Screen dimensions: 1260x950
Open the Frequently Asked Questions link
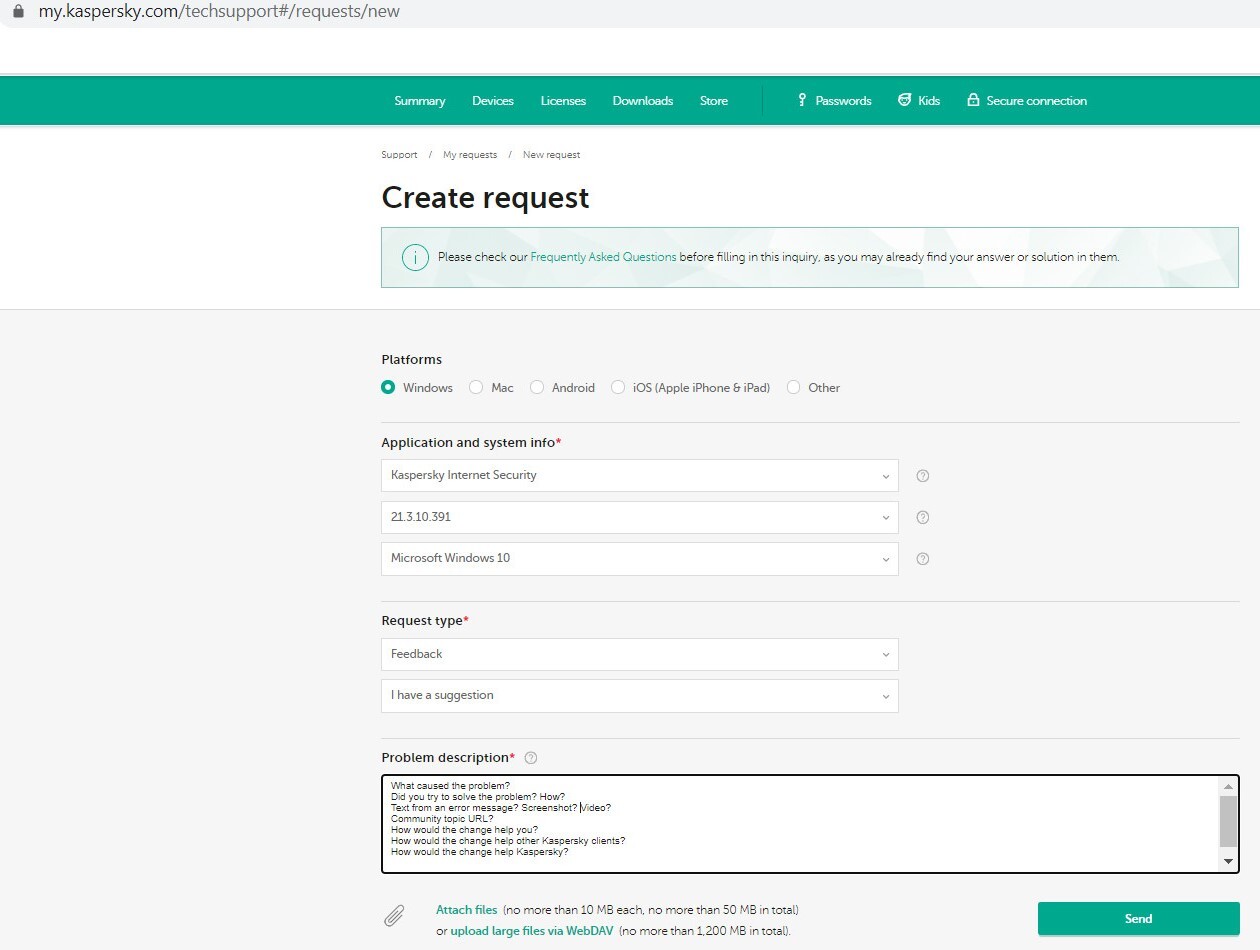603,257
